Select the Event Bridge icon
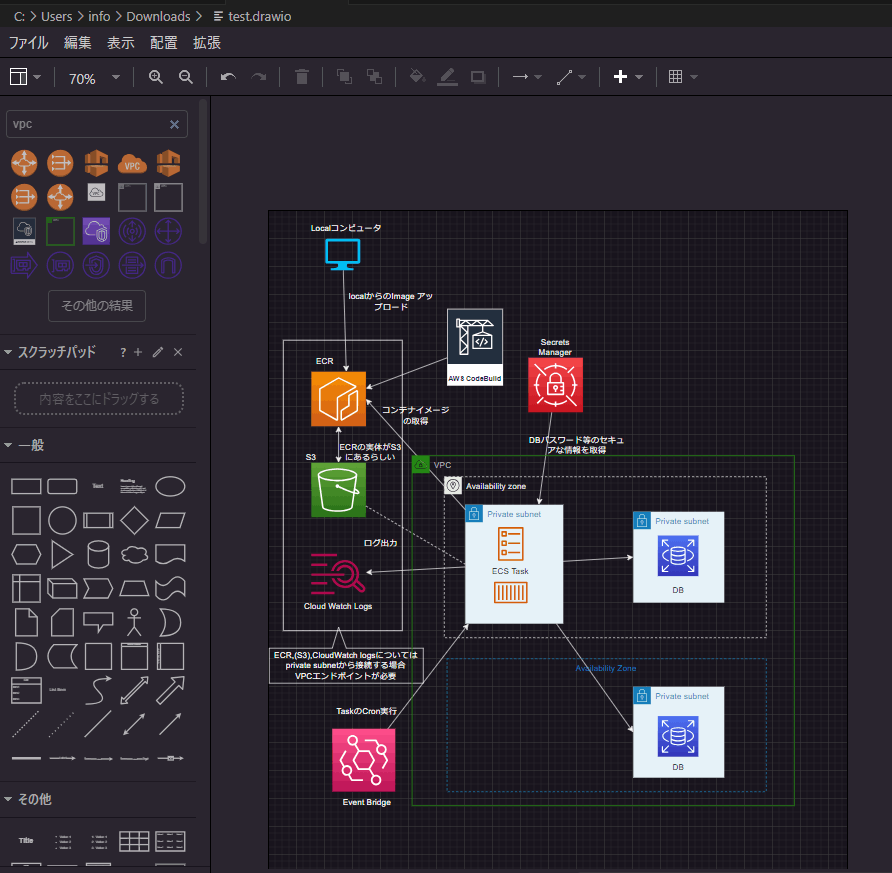The height and width of the screenshot is (873, 892). coord(364,760)
